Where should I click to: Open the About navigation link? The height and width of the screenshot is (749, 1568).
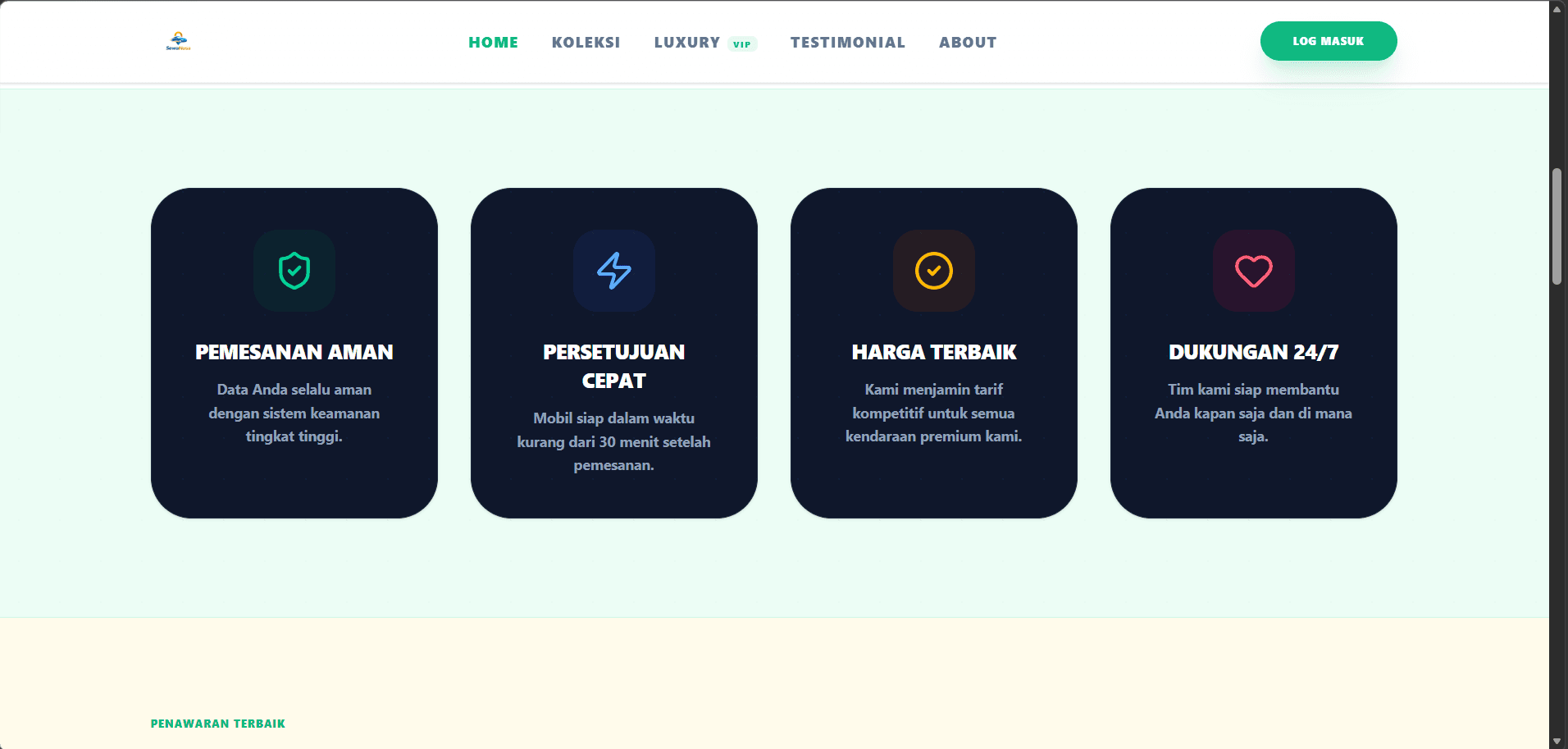click(x=968, y=43)
